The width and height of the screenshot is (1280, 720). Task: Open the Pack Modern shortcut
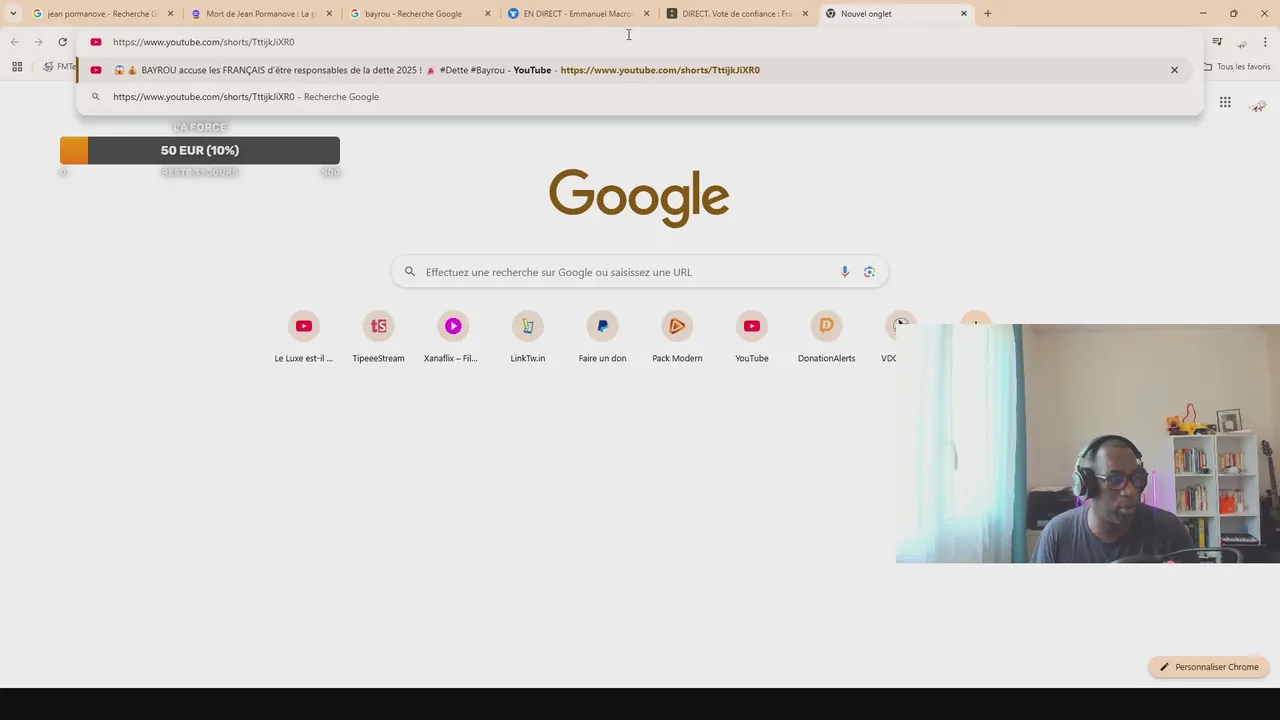tap(677, 336)
